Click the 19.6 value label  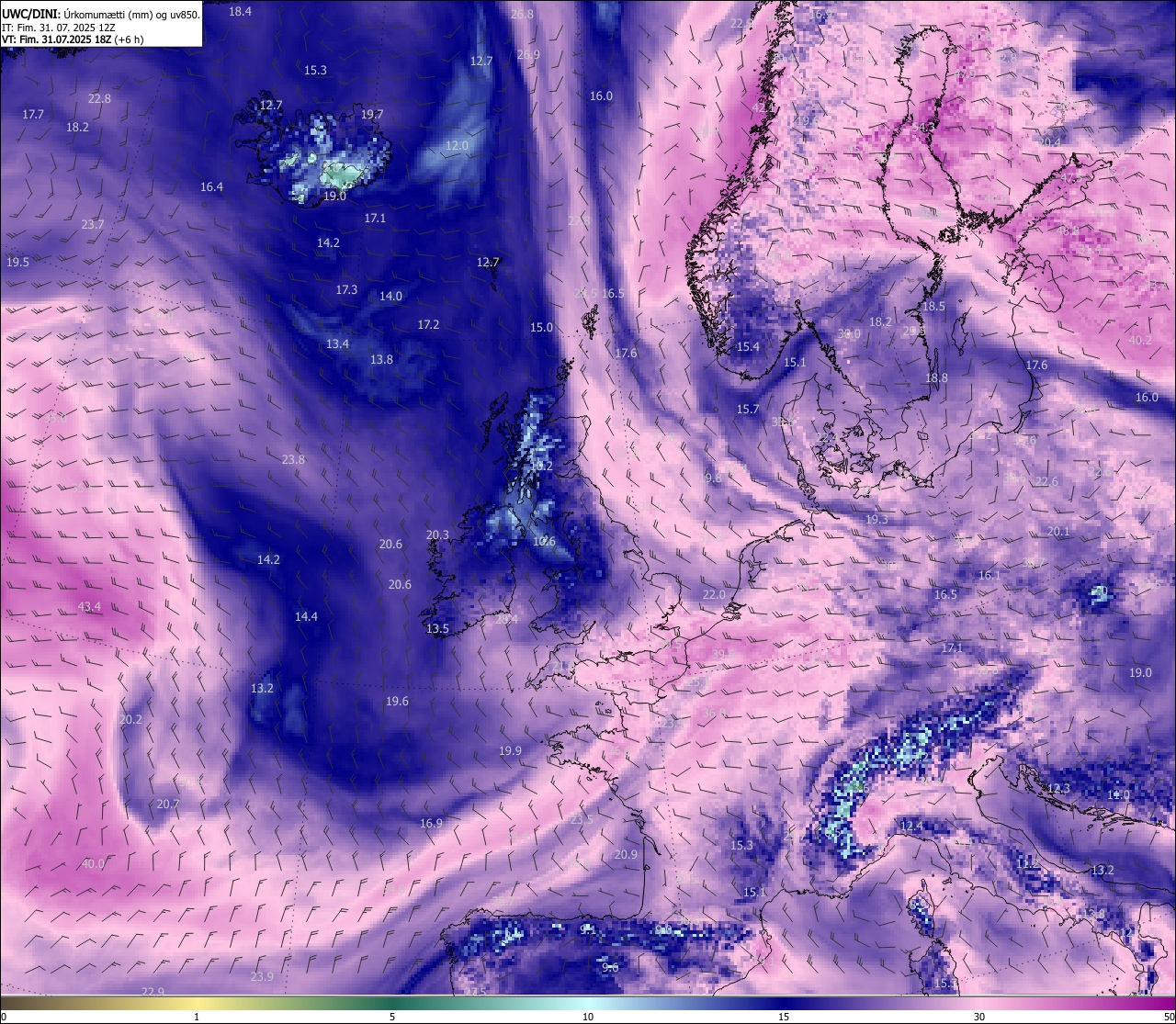(397, 701)
